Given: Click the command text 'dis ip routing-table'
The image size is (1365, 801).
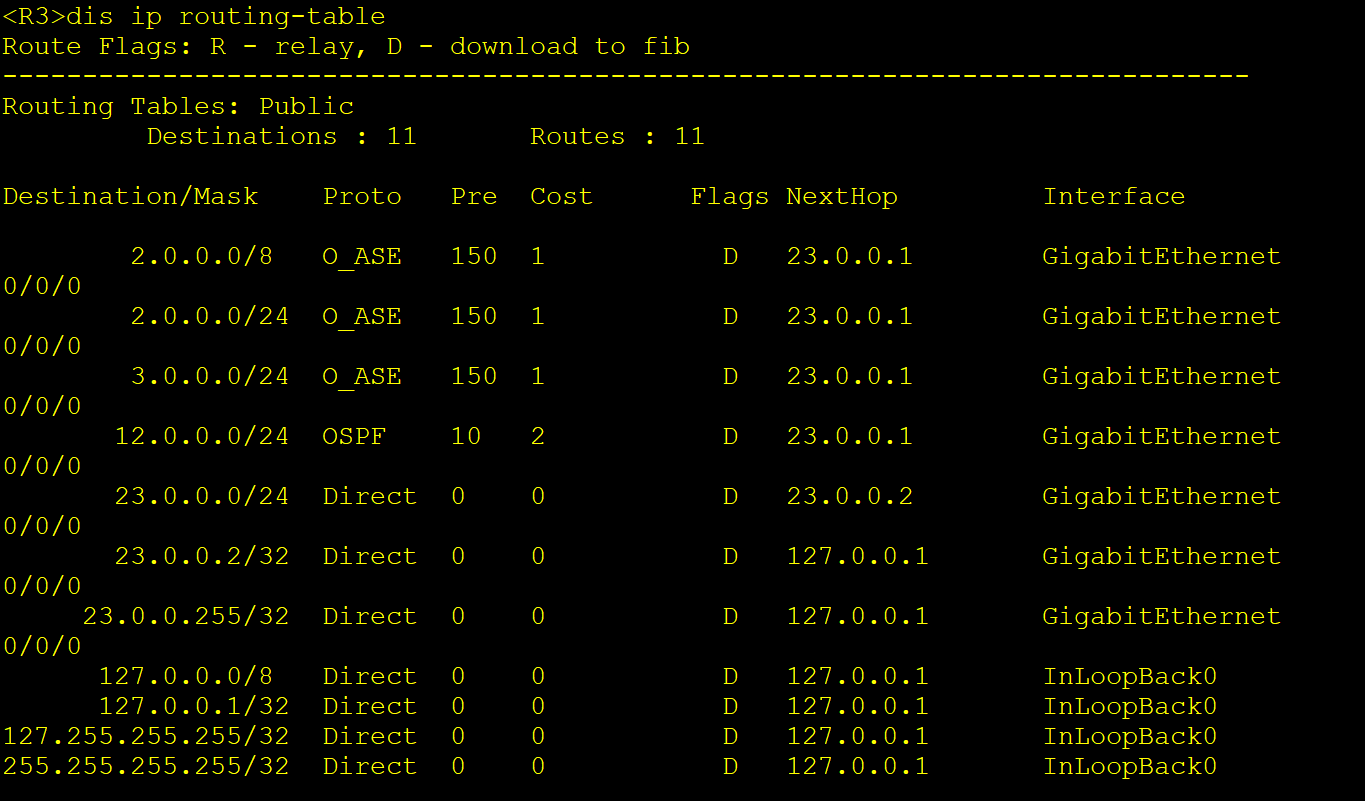Looking at the screenshot, I should 226,17.
